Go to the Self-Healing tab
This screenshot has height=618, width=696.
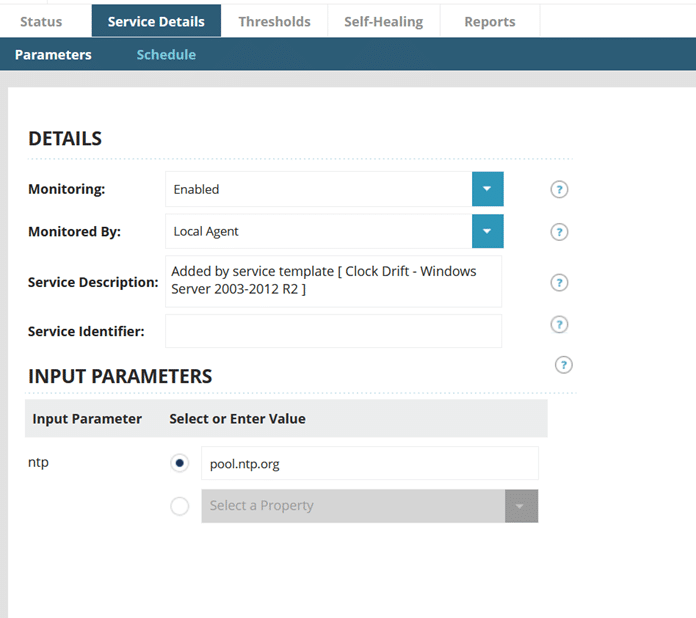383,21
